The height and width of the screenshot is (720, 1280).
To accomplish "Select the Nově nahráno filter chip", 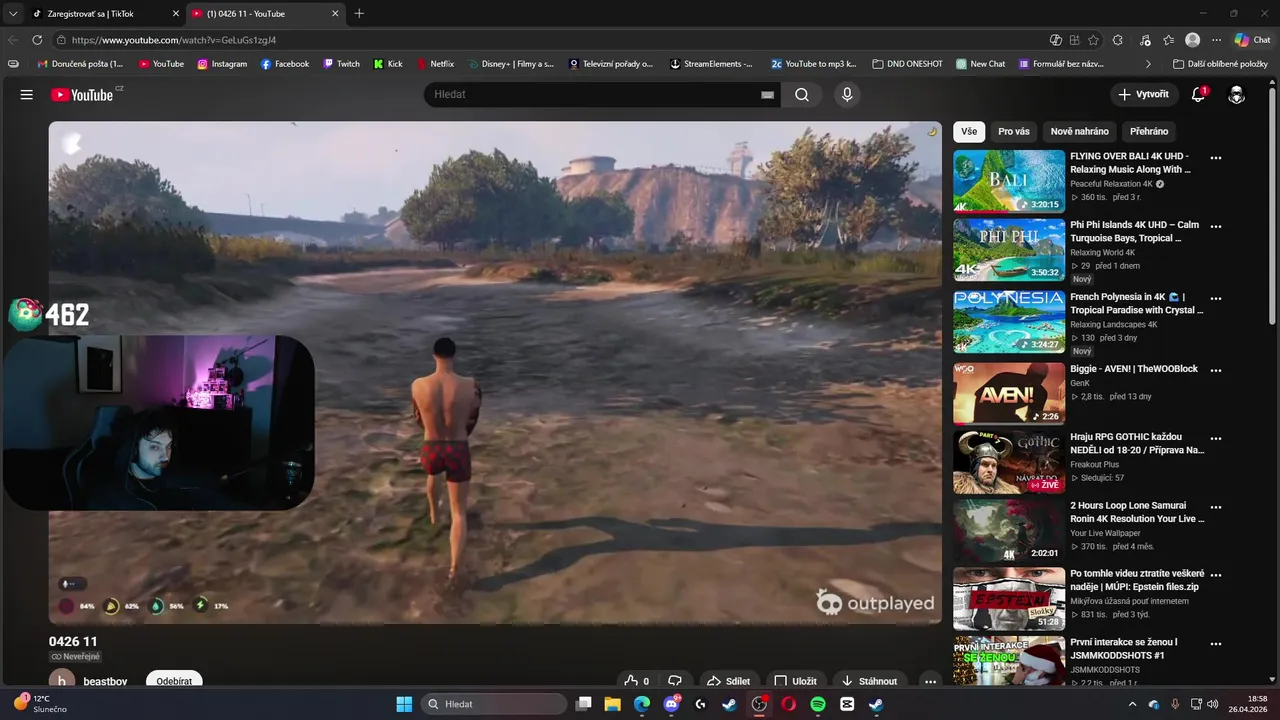I will coord(1079,131).
